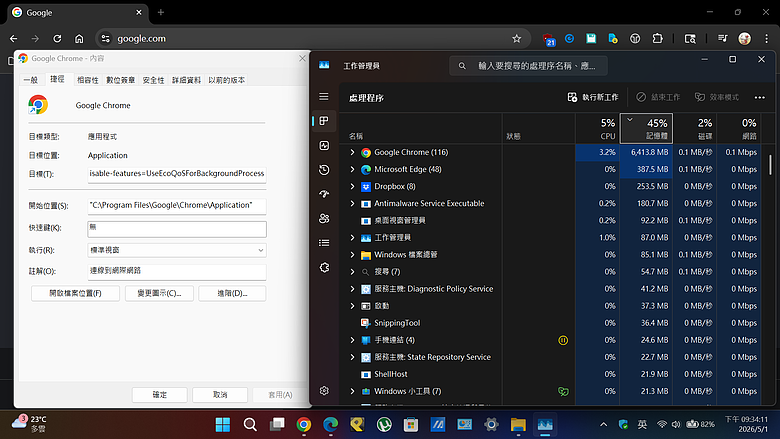Click 確定 button in properties dialog
The height and width of the screenshot is (439, 780).
(x=160, y=395)
